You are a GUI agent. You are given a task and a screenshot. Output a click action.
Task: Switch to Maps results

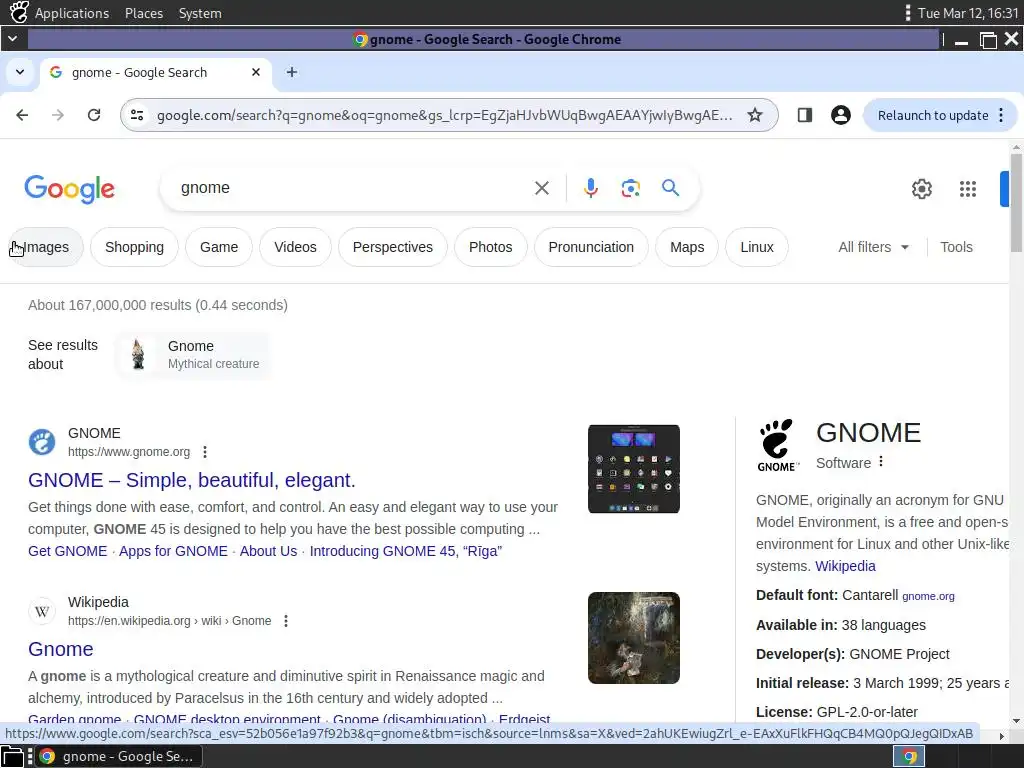pos(687,247)
